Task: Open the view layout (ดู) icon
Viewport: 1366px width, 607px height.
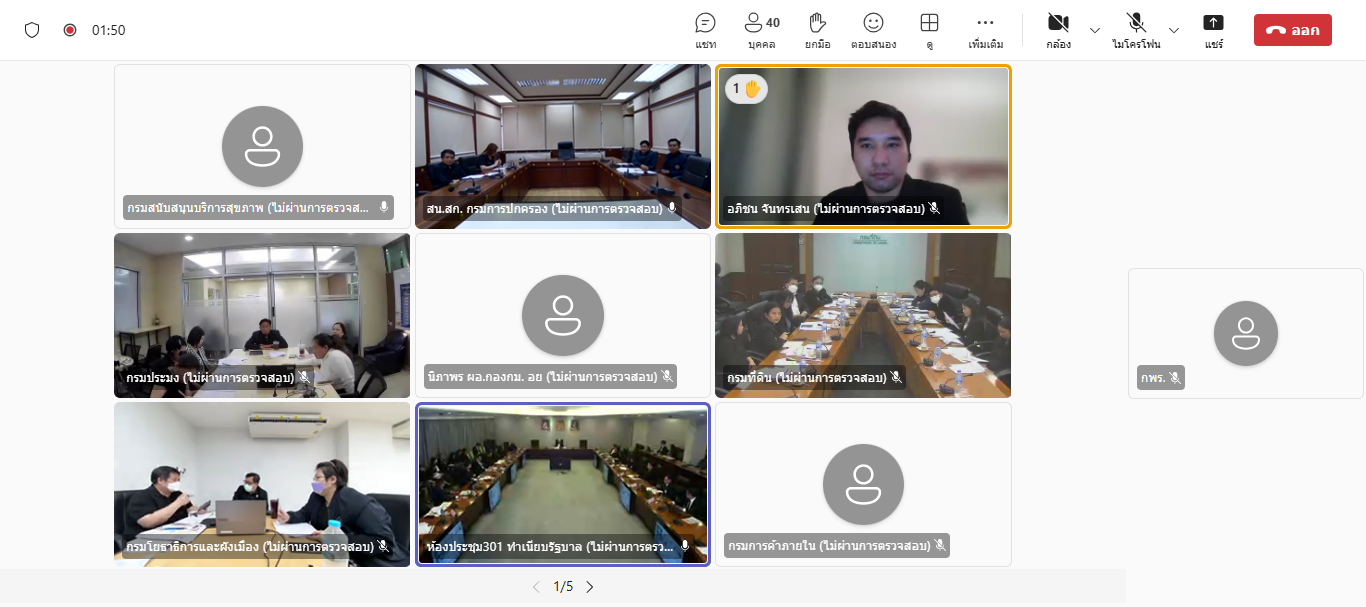Action: point(929,24)
